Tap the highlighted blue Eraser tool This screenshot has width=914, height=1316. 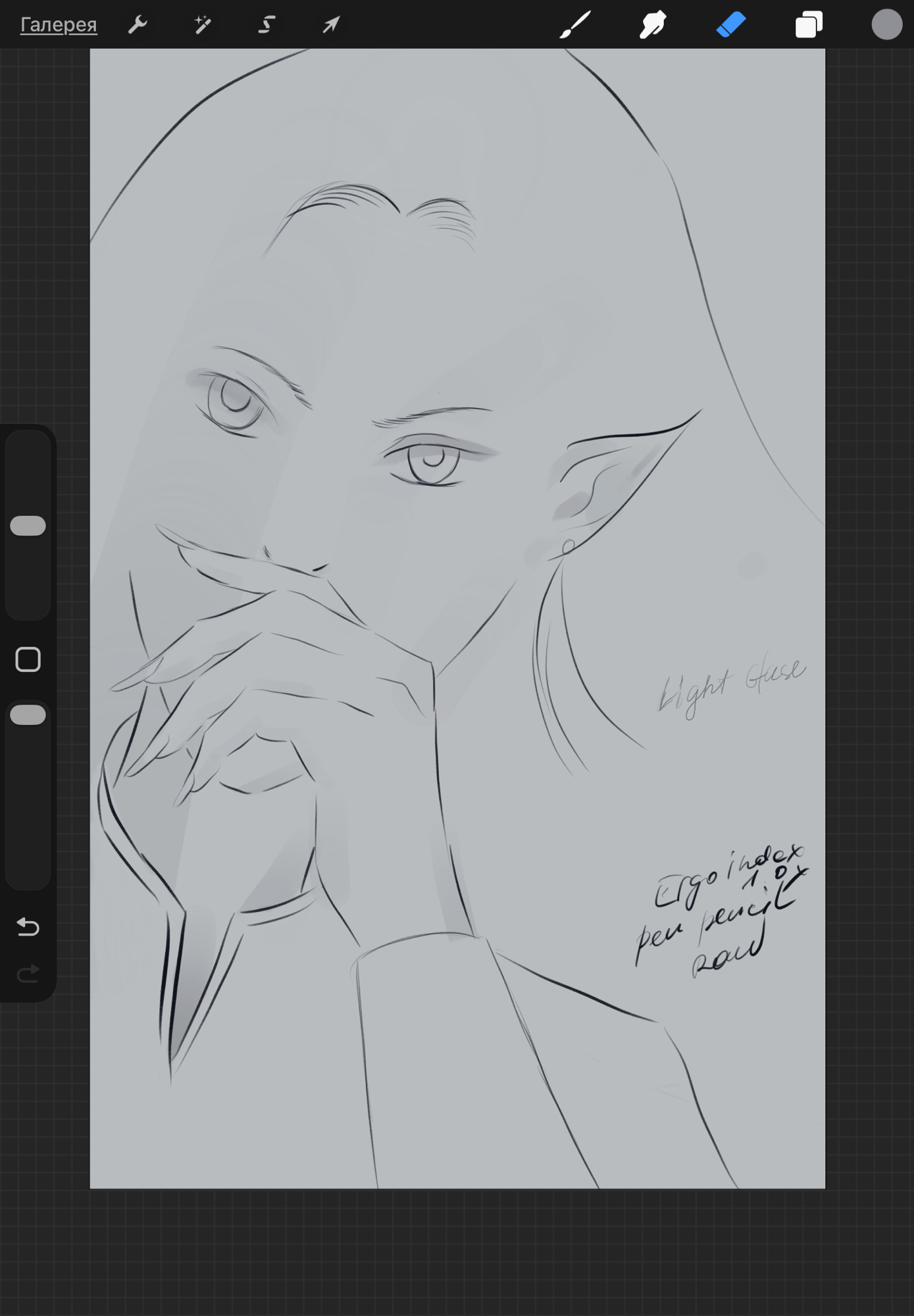click(x=730, y=25)
